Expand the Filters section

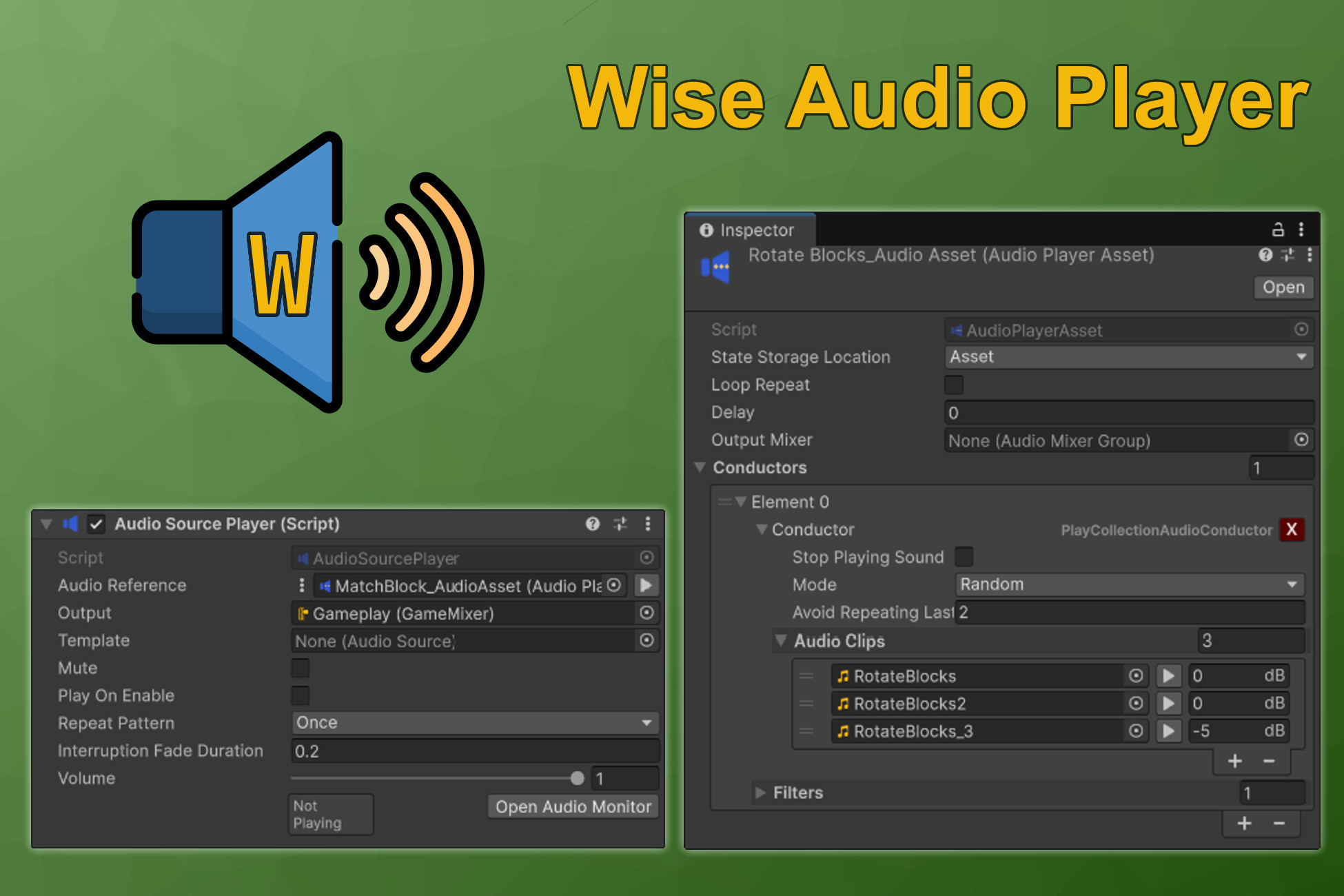click(760, 793)
